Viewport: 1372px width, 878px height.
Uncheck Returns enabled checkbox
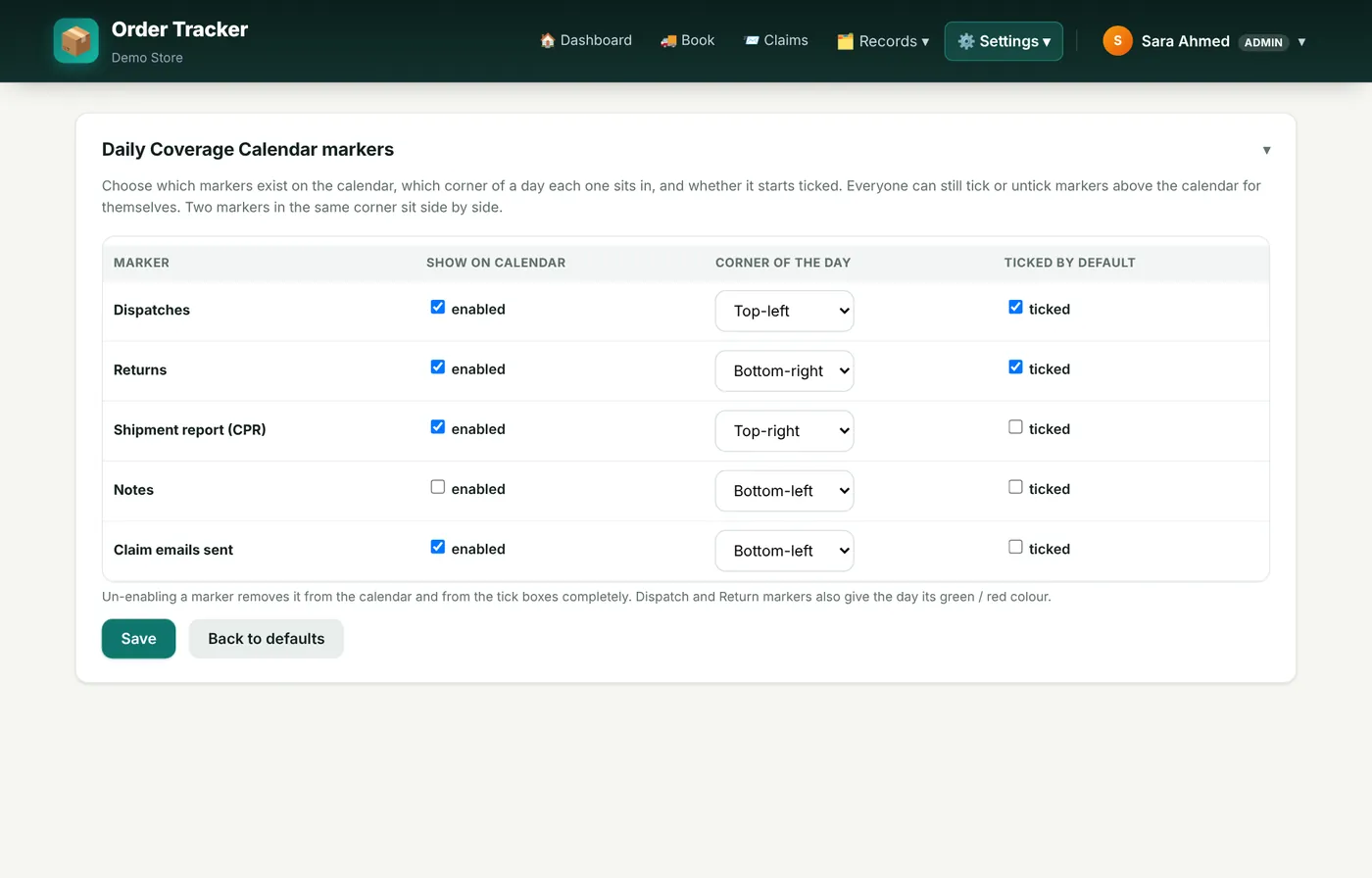[x=438, y=367]
